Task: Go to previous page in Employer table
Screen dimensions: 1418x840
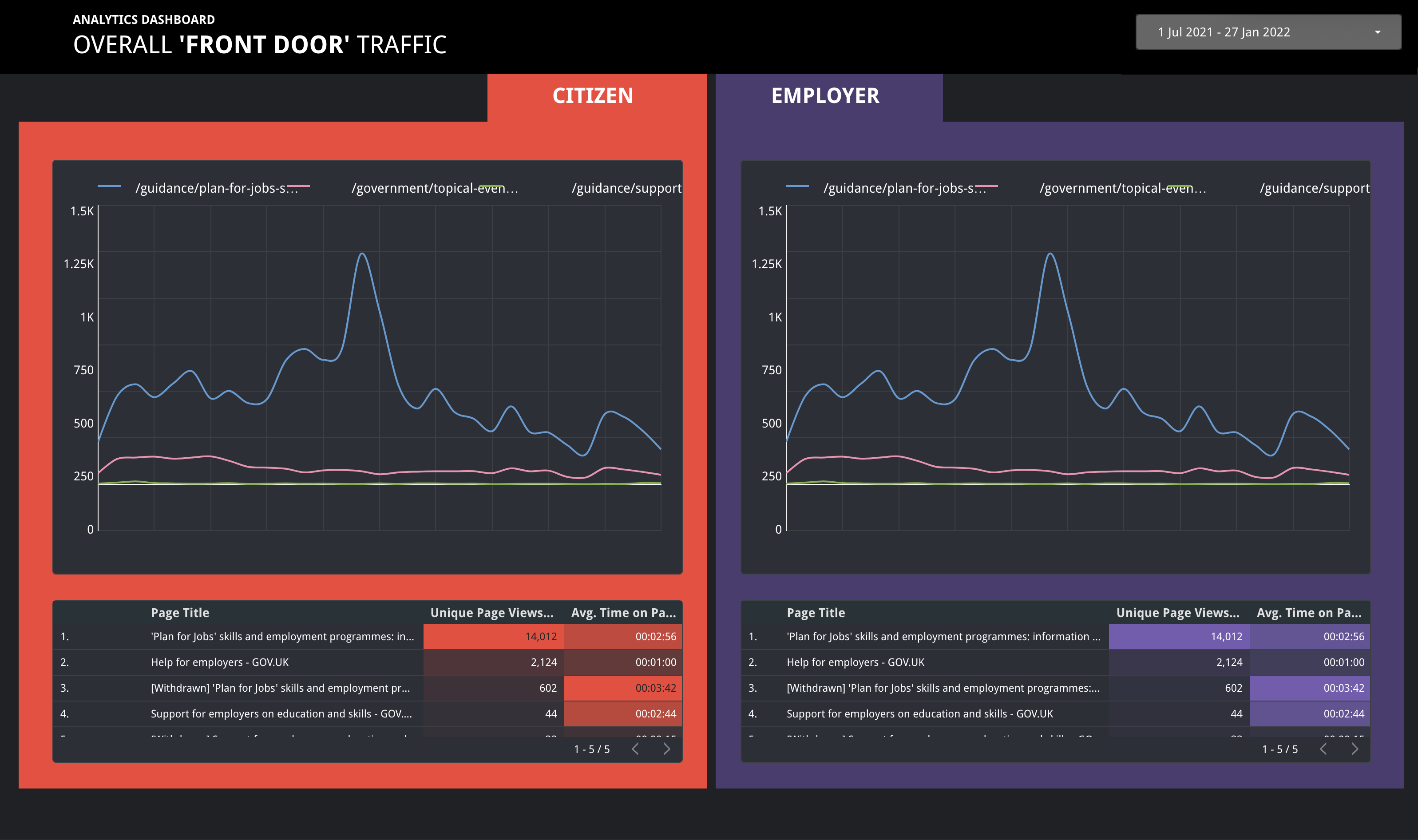Action: 1323,749
